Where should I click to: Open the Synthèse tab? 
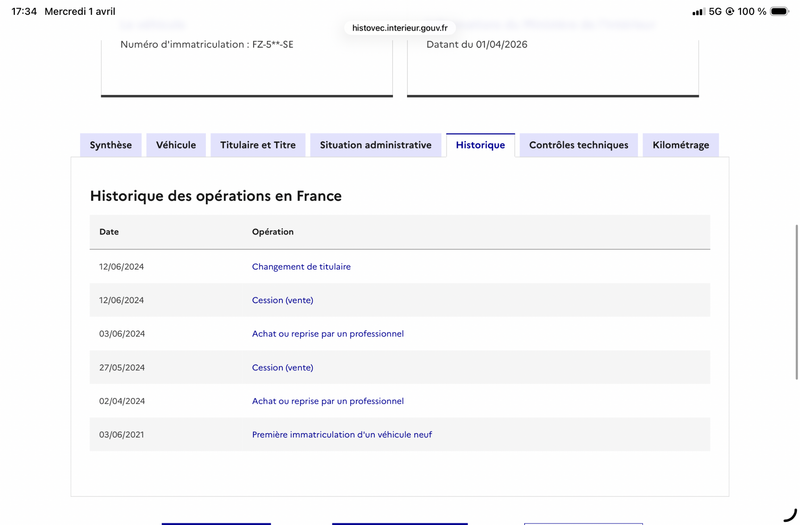click(x=111, y=145)
